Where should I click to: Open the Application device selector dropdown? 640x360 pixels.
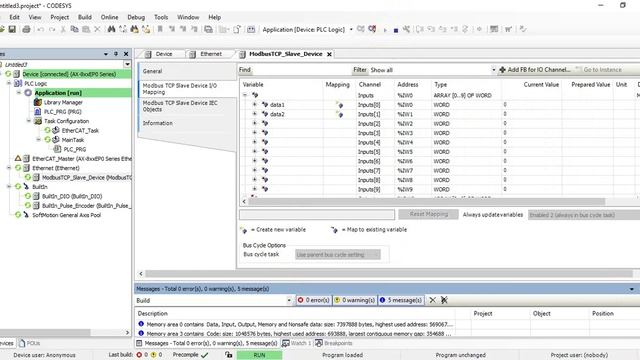(351, 29)
